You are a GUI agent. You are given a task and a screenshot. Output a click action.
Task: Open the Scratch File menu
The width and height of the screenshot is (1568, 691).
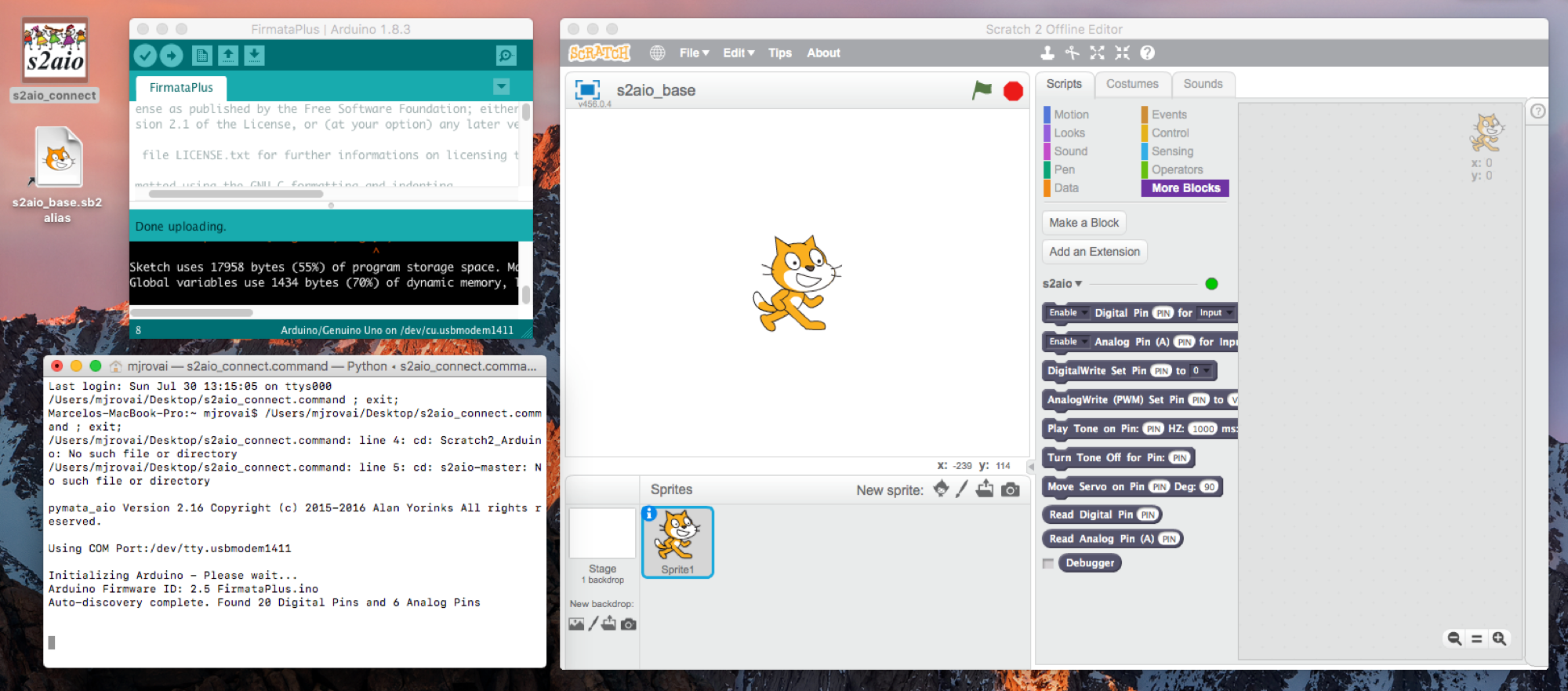click(694, 53)
